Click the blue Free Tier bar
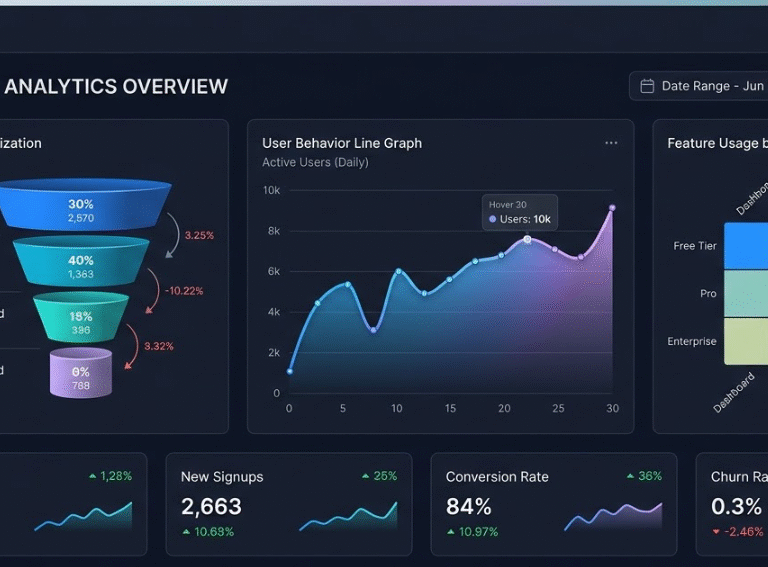The width and height of the screenshot is (768, 567). point(745,246)
